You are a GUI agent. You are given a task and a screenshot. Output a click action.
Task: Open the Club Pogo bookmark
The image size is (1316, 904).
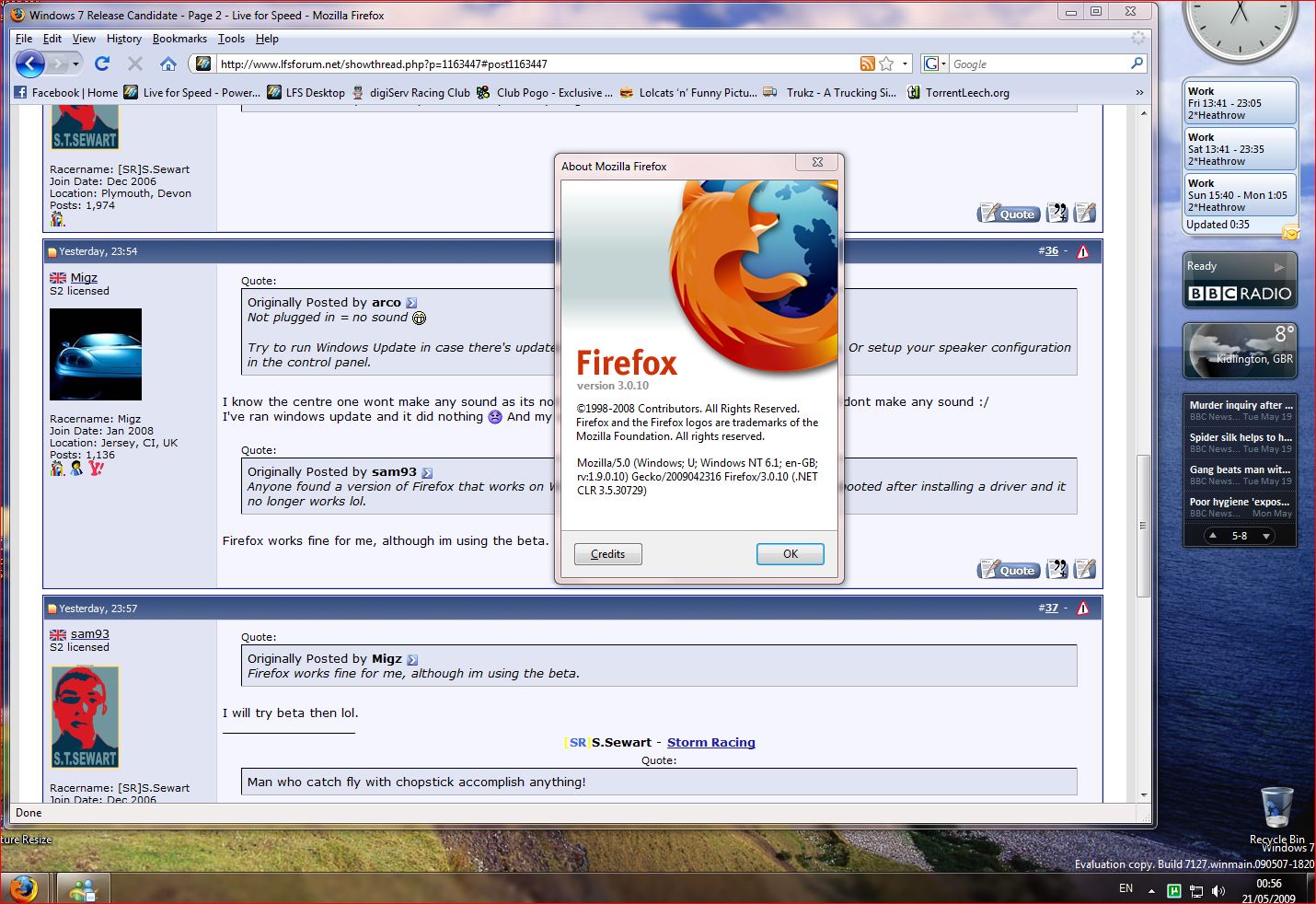point(545,92)
